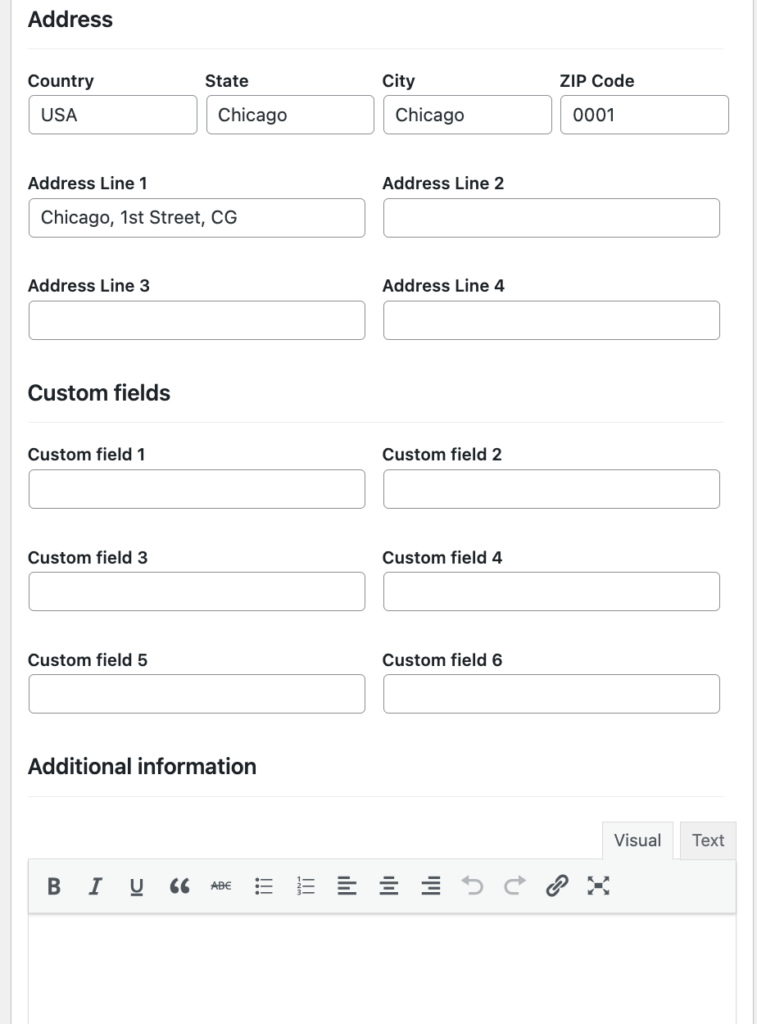The height and width of the screenshot is (1024, 757).
Task: Switch to the Visual editor tab
Action: click(637, 840)
